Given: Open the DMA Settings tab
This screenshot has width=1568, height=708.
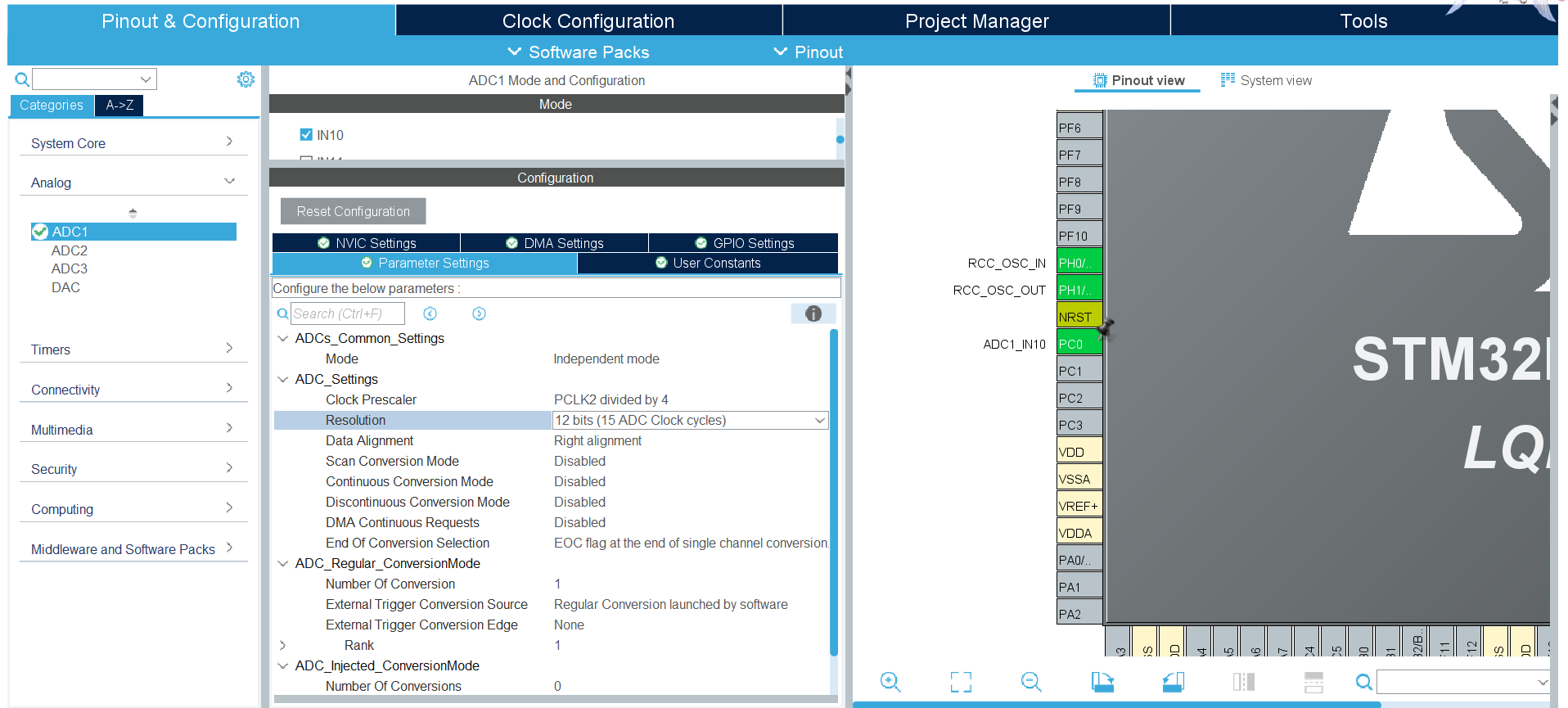Looking at the screenshot, I should point(555,243).
